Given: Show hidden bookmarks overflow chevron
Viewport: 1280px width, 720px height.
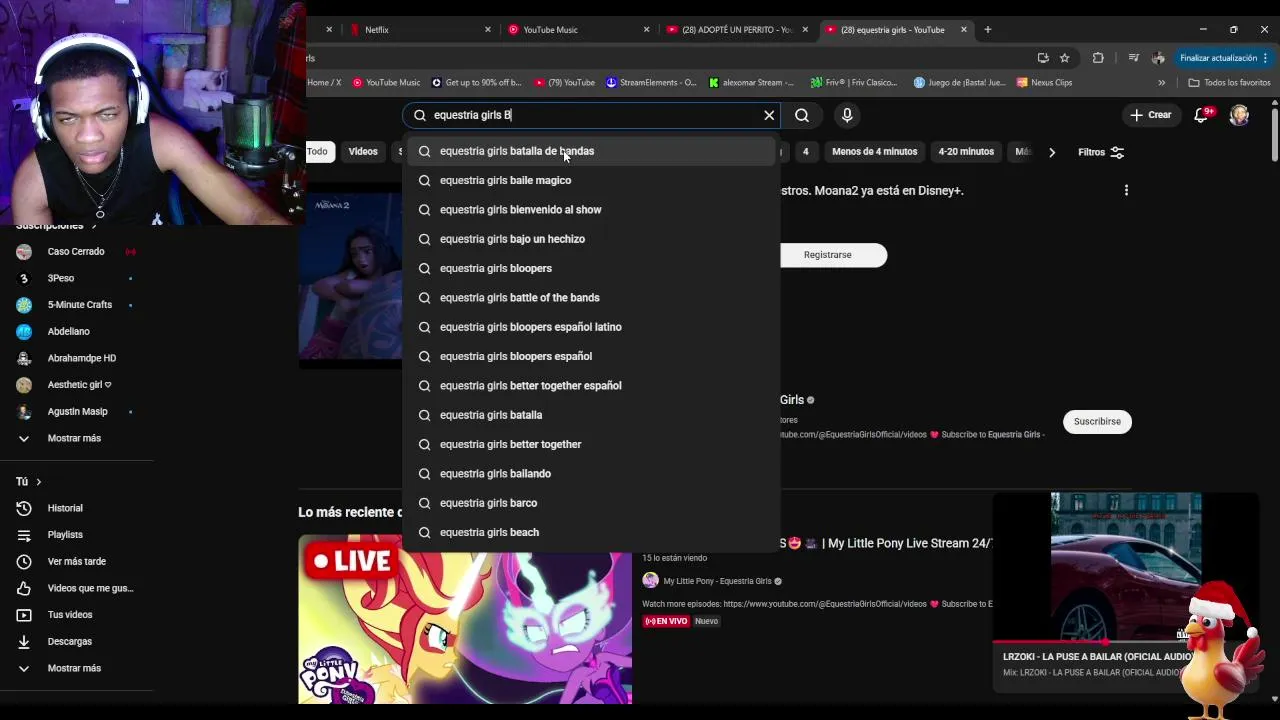Looking at the screenshot, I should 1161,83.
